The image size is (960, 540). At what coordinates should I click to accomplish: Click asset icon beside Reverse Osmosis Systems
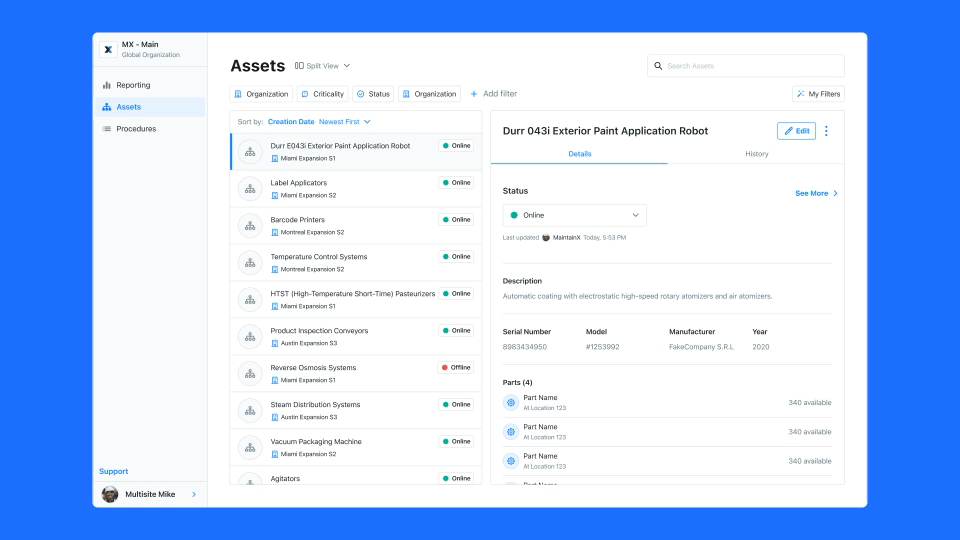pyautogui.click(x=250, y=373)
